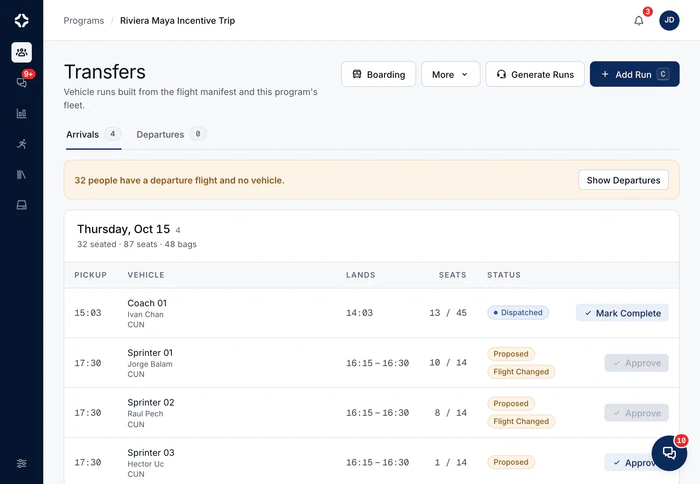This screenshot has width=700, height=484.
Task: Click Flight Changed badge on Sprinter 02
Action: tap(521, 421)
